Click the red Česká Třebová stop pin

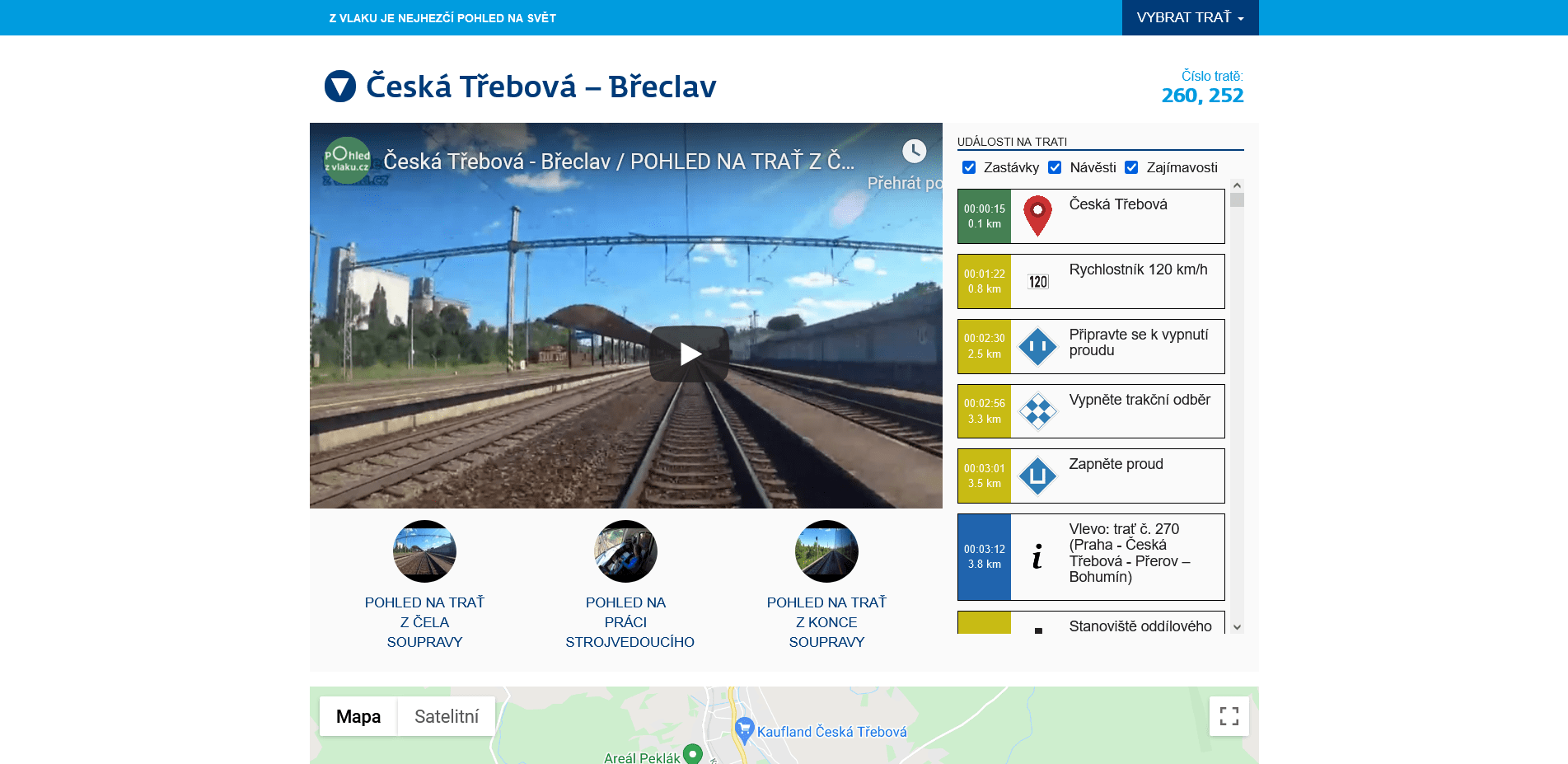(1037, 216)
